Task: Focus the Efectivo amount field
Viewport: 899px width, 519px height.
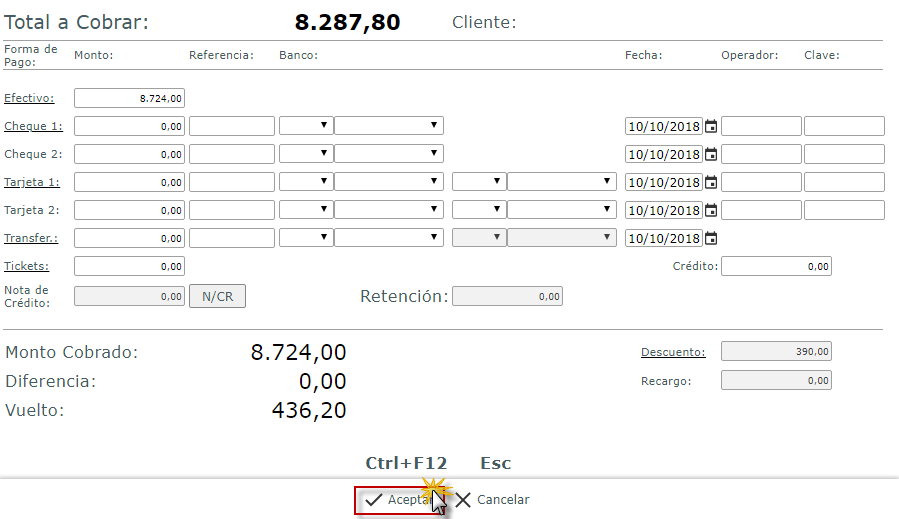Action: pos(129,98)
